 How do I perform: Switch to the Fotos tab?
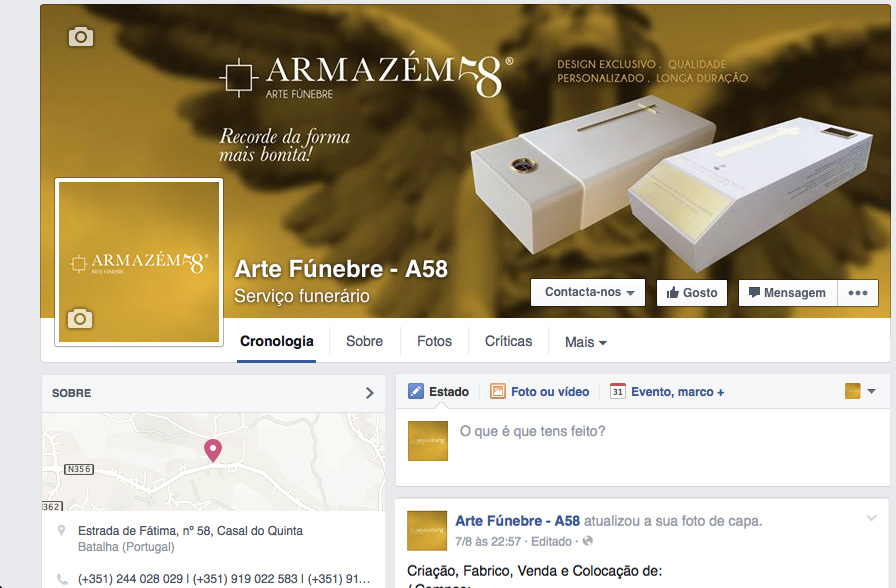point(434,341)
